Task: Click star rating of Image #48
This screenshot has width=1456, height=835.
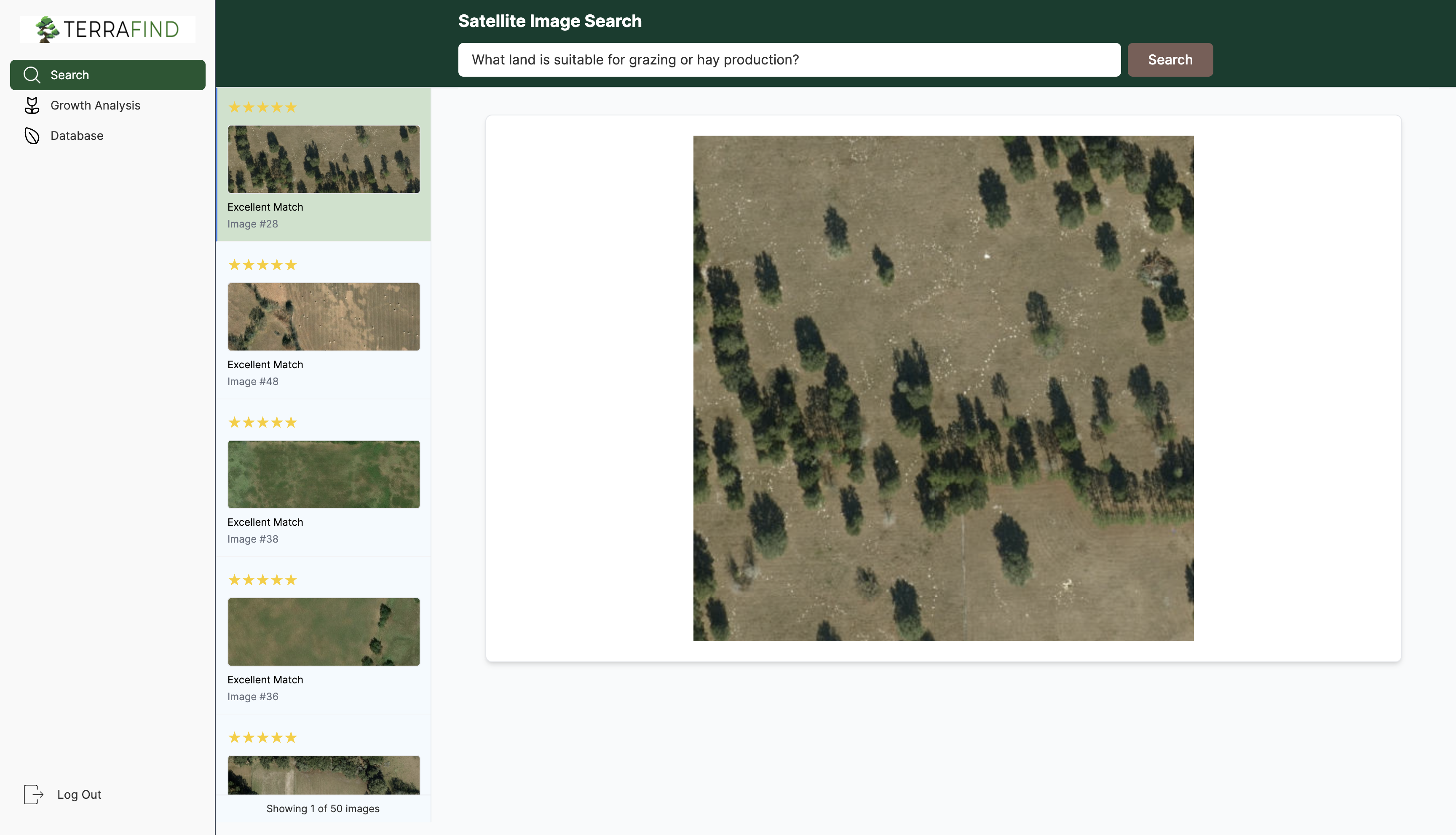Action: (262, 265)
